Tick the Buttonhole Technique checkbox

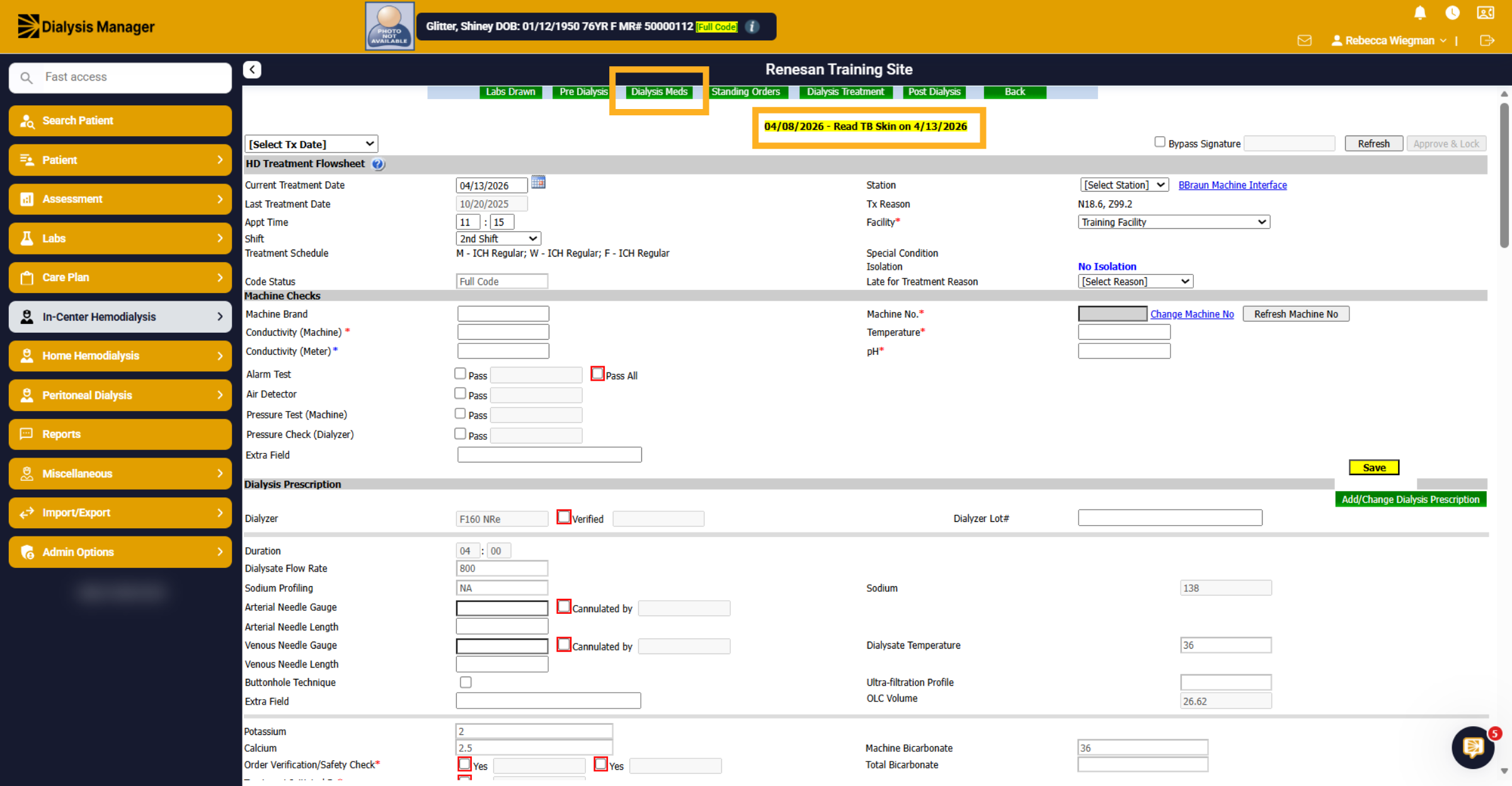click(466, 682)
